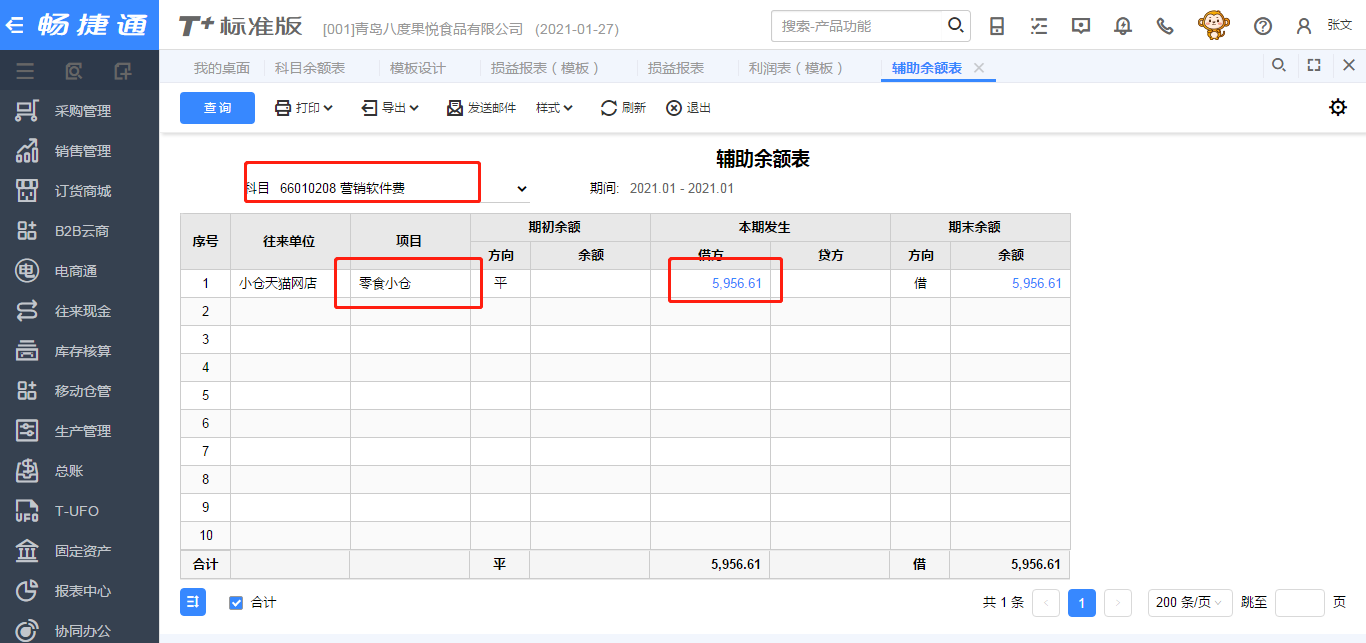The width and height of the screenshot is (1366, 643).
Task: Open ending balance 5,956.61 link in row 1
Action: coord(1037,283)
